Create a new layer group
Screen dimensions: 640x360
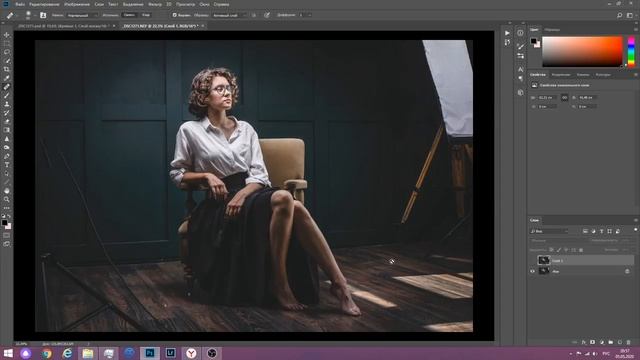click(x=611, y=342)
